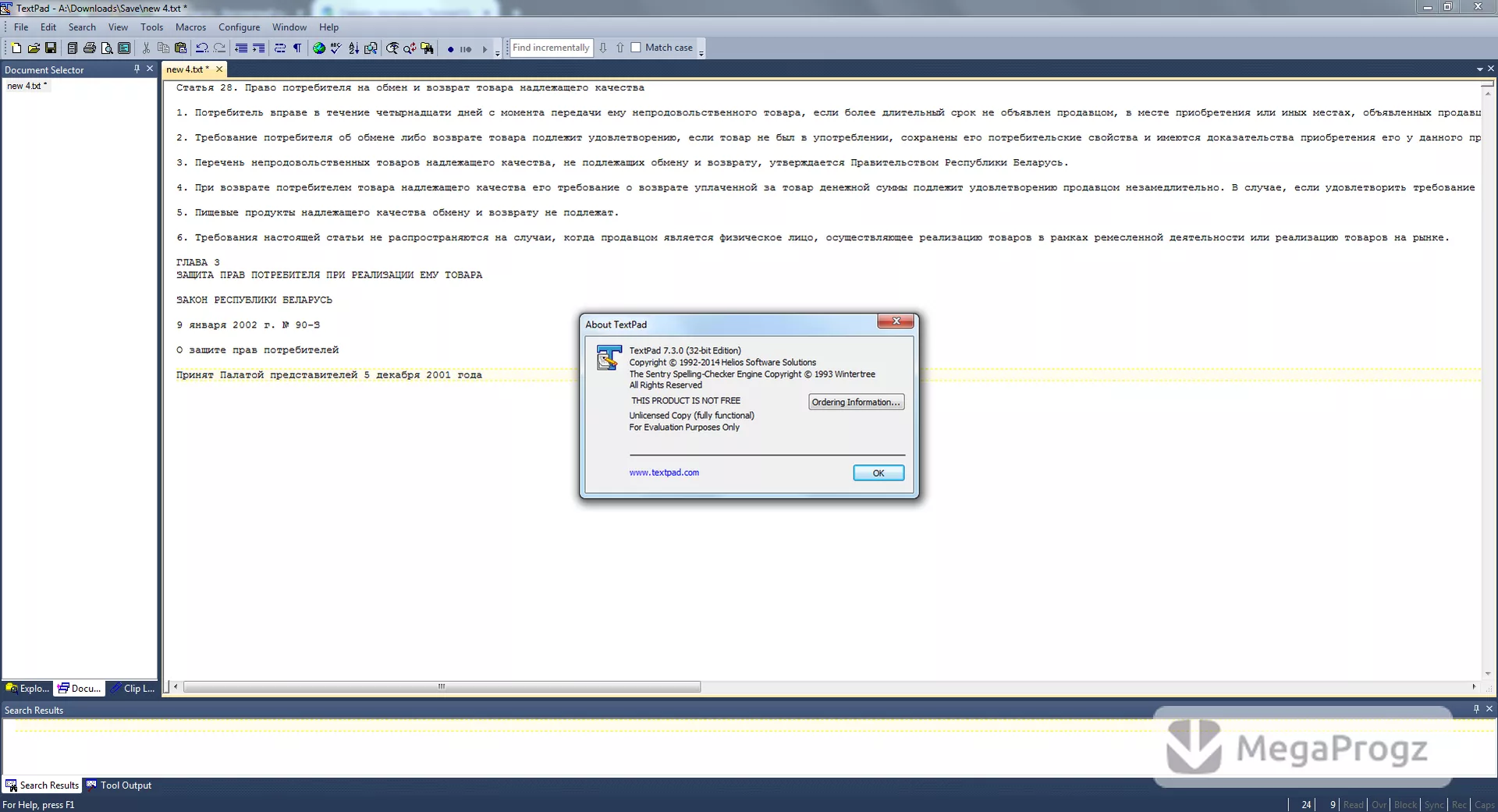The width and height of the screenshot is (1498, 812).
Task: Start macro recording with dot icon
Action: point(450,49)
